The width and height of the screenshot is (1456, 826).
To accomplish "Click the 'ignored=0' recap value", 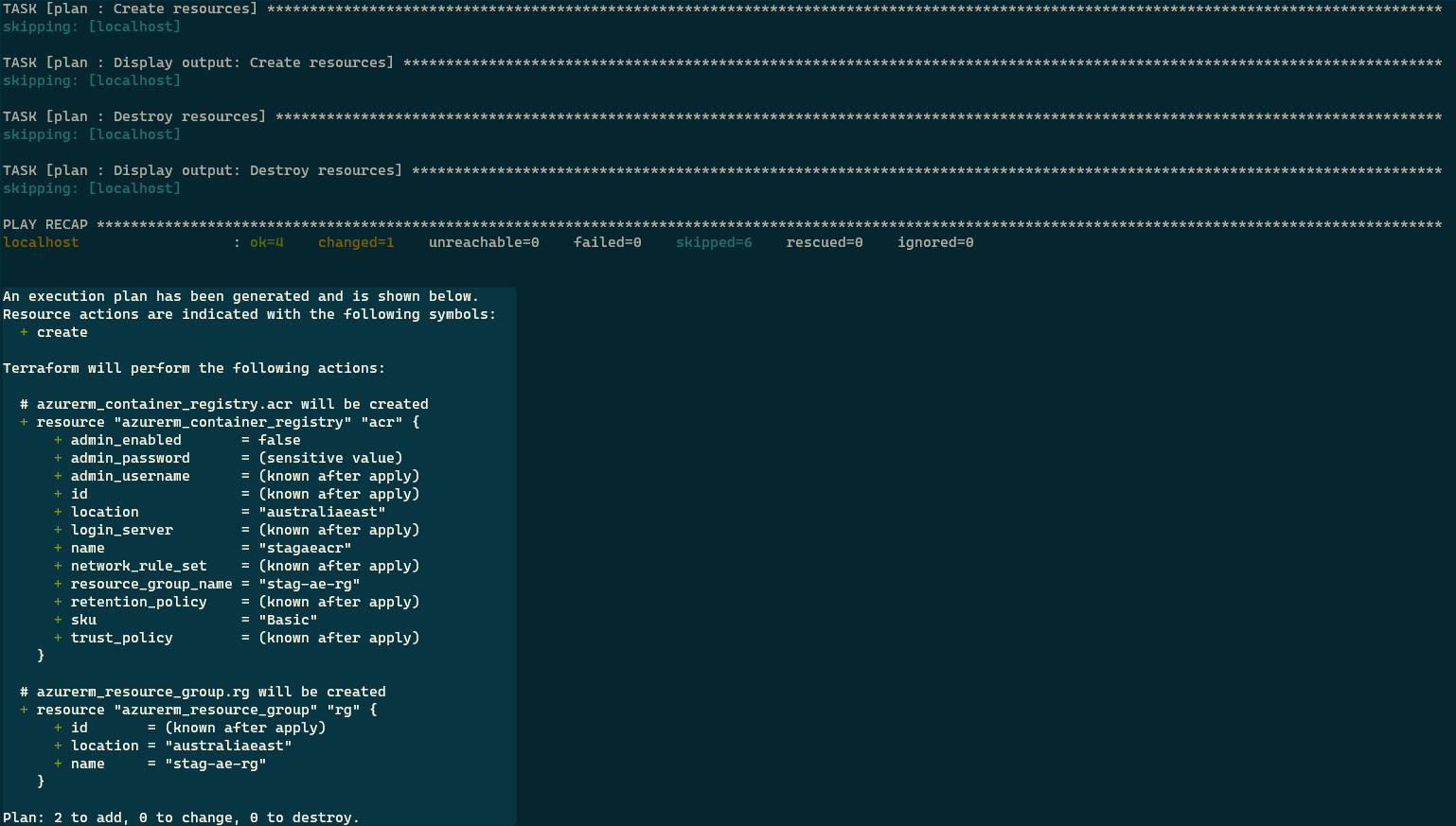I will click(x=935, y=242).
